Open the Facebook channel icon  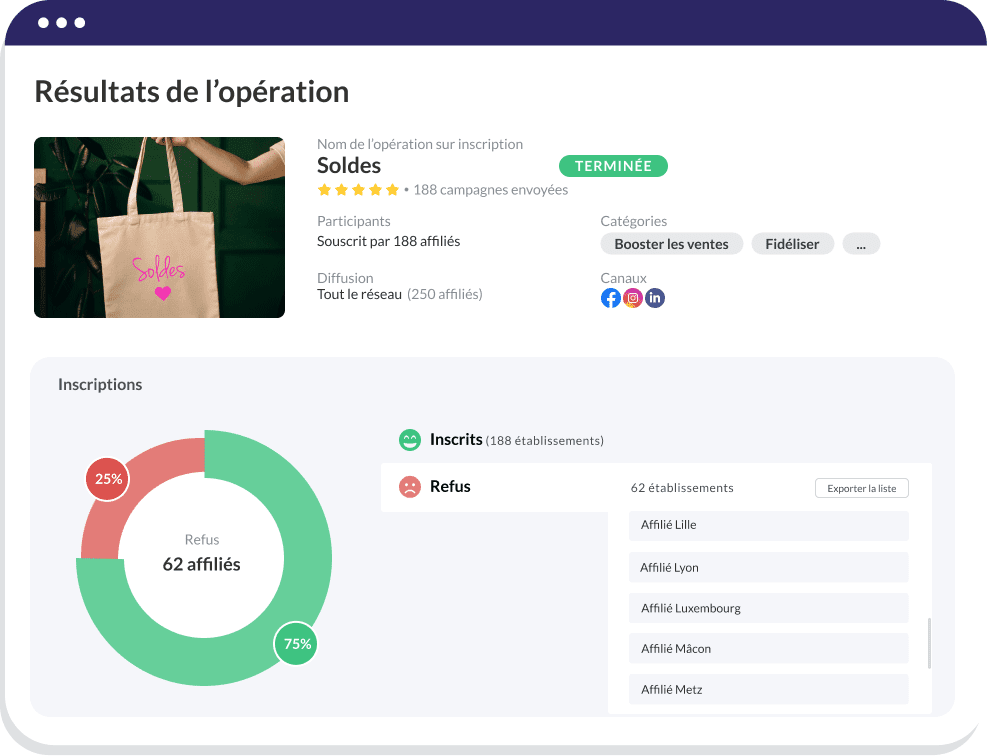tap(610, 297)
